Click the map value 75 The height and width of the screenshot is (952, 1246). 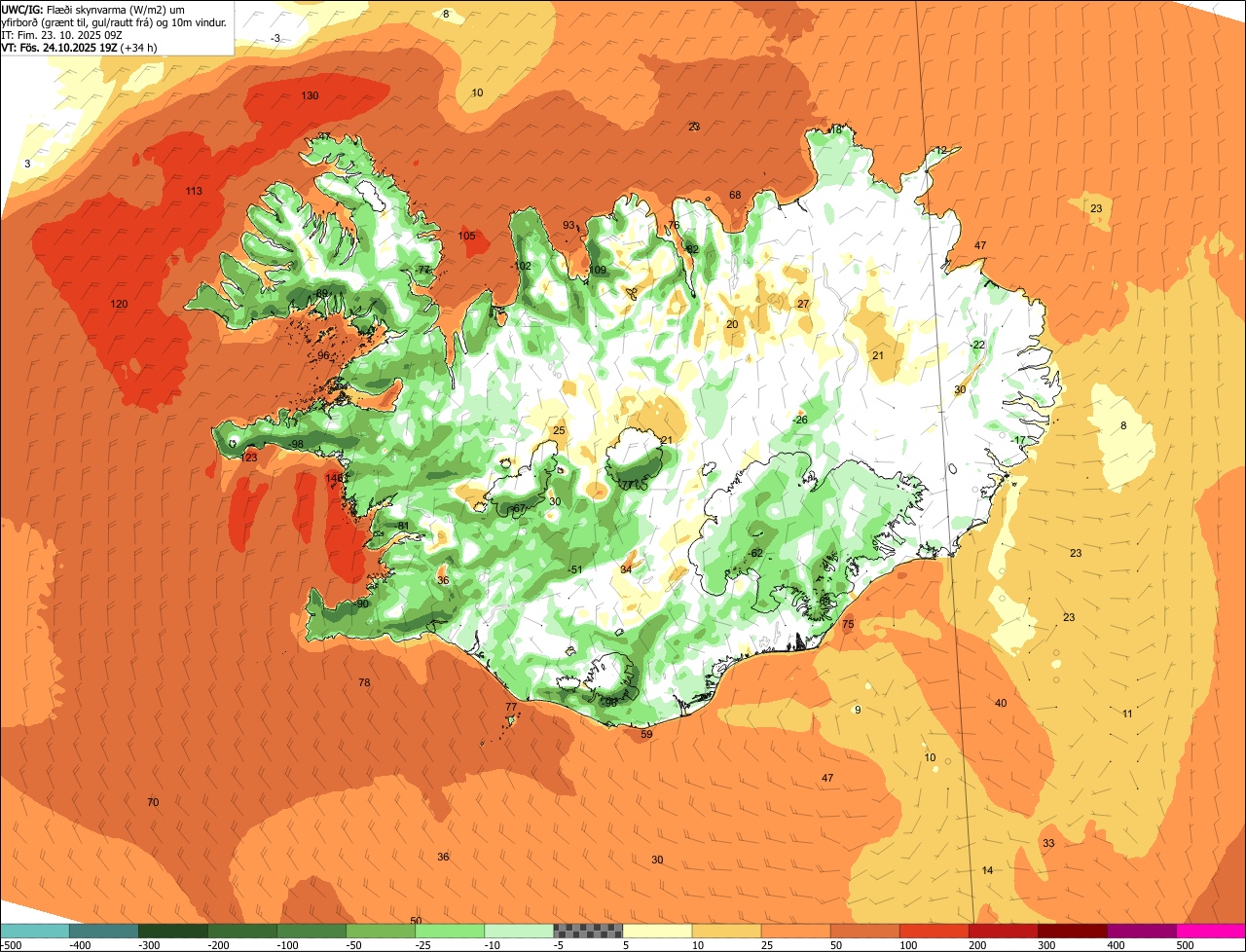pyautogui.click(x=848, y=624)
